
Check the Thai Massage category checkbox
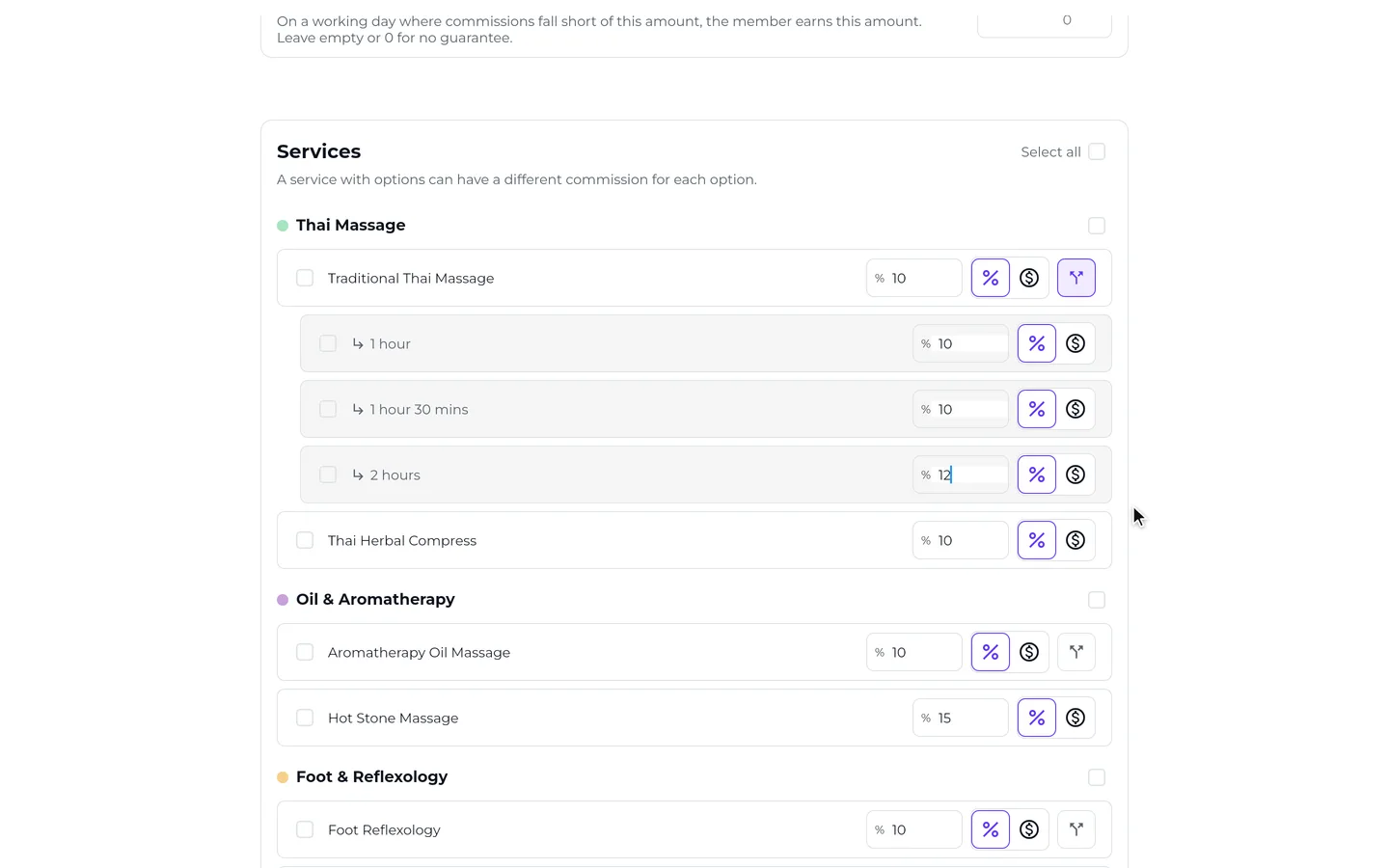[x=1097, y=226]
